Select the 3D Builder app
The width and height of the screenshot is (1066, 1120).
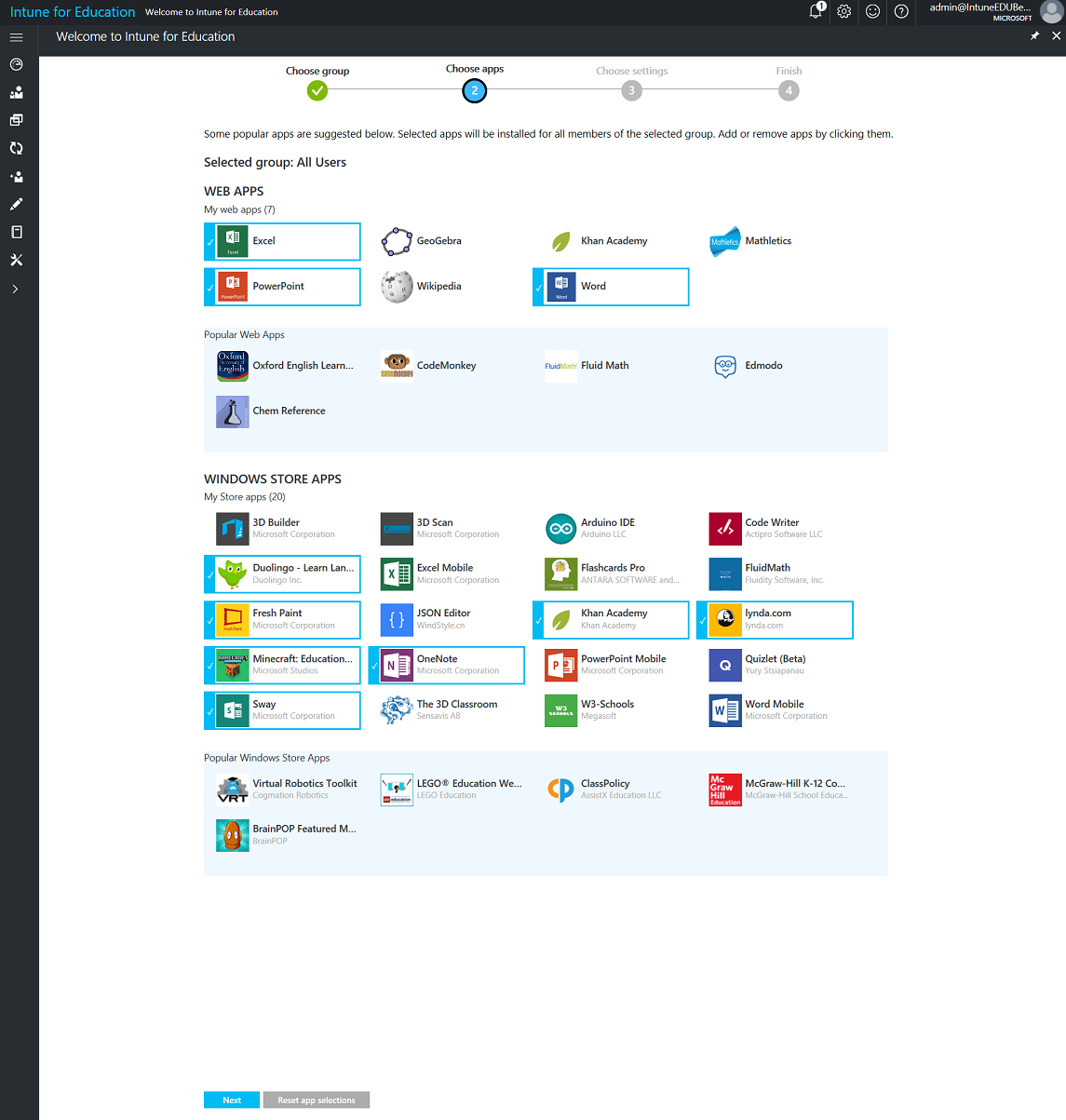click(x=282, y=529)
